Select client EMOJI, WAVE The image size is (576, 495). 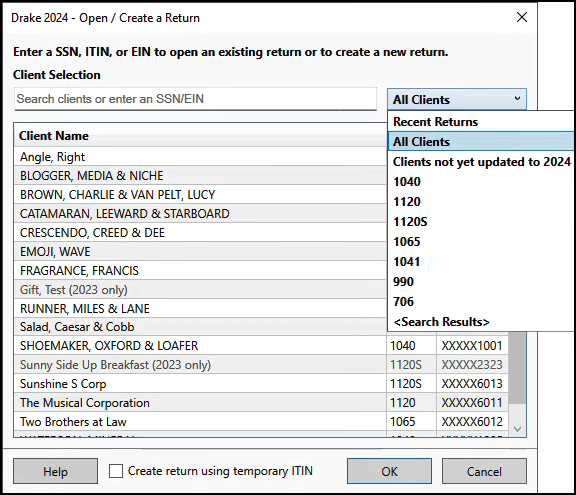200,252
